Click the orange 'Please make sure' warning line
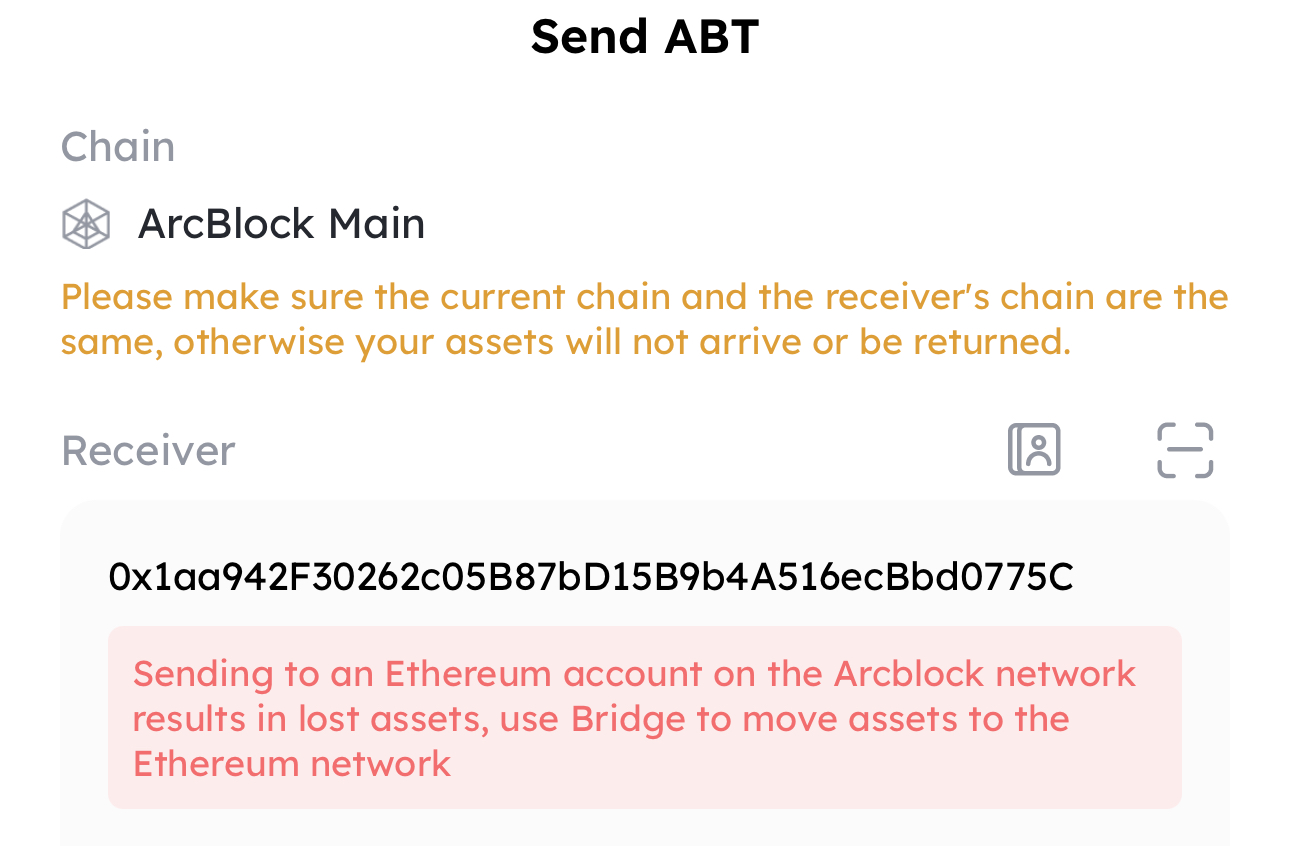Image resolution: width=1290 pixels, height=846 pixels. pyautogui.click(x=644, y=297)
